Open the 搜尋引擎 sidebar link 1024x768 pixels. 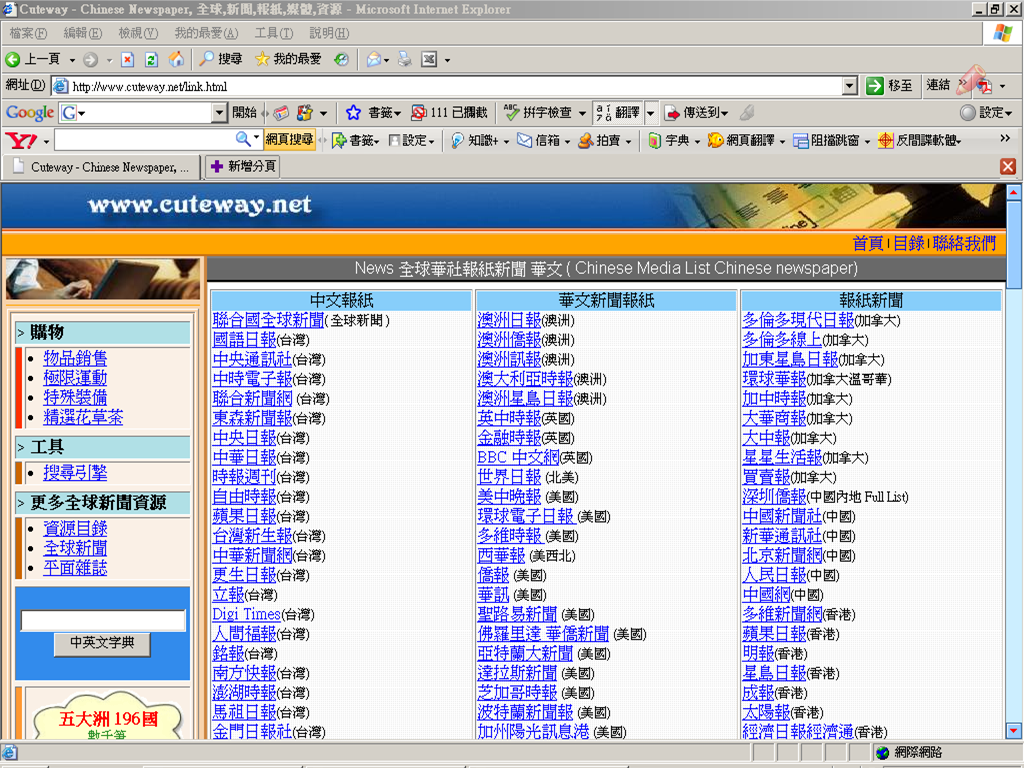click(75, 473)
